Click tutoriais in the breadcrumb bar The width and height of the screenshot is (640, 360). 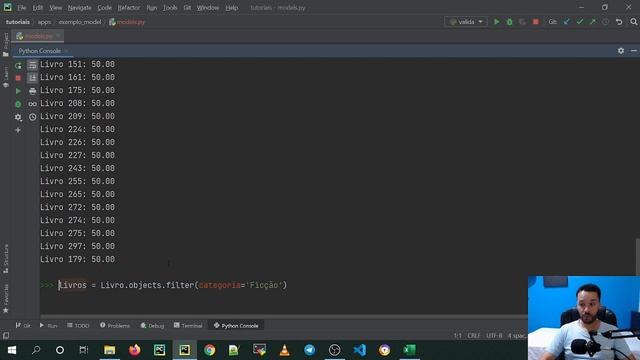click(x=18, y=22)
